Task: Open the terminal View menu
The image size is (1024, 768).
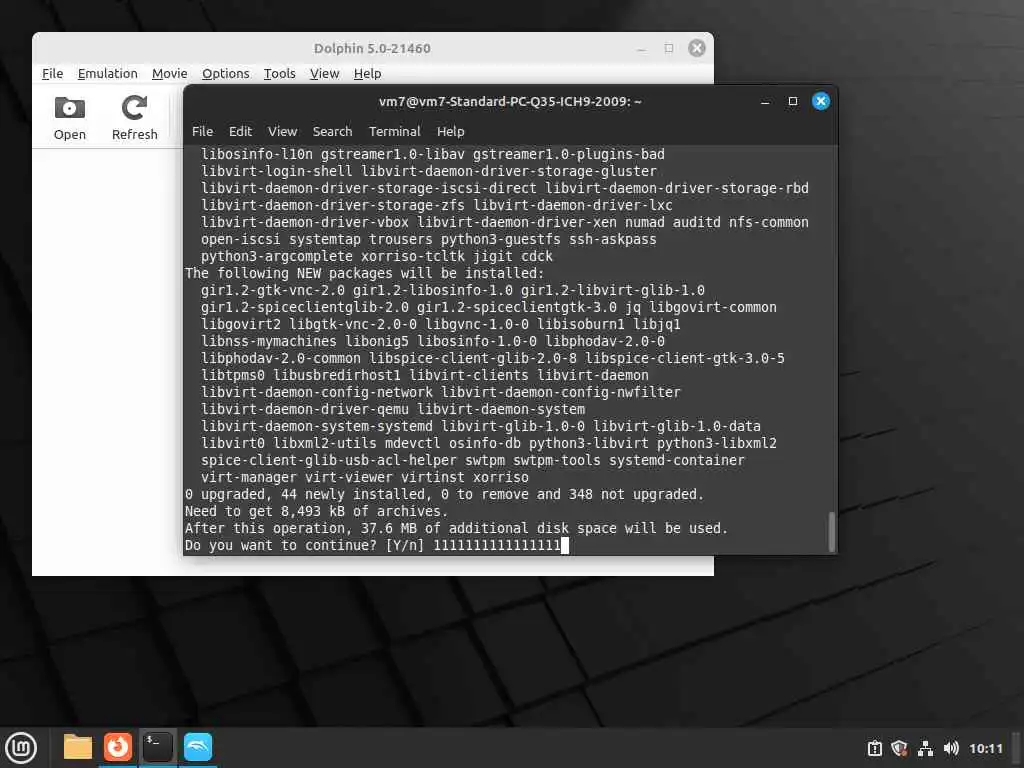Action: 282,131
